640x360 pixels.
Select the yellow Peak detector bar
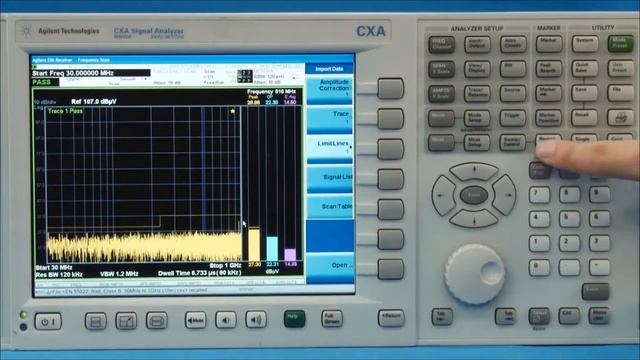tap(254, 244)
